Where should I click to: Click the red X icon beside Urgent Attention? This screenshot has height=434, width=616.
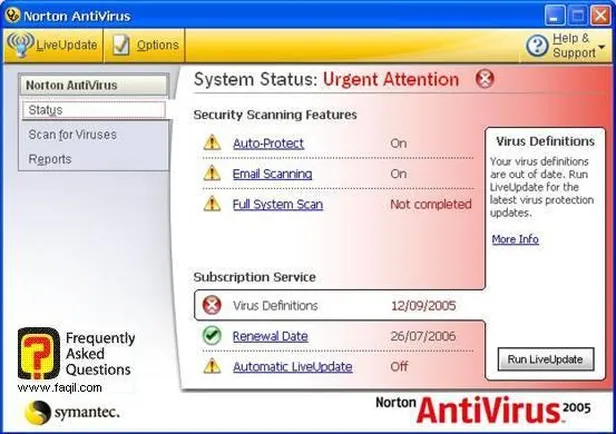tap(485, 79)
